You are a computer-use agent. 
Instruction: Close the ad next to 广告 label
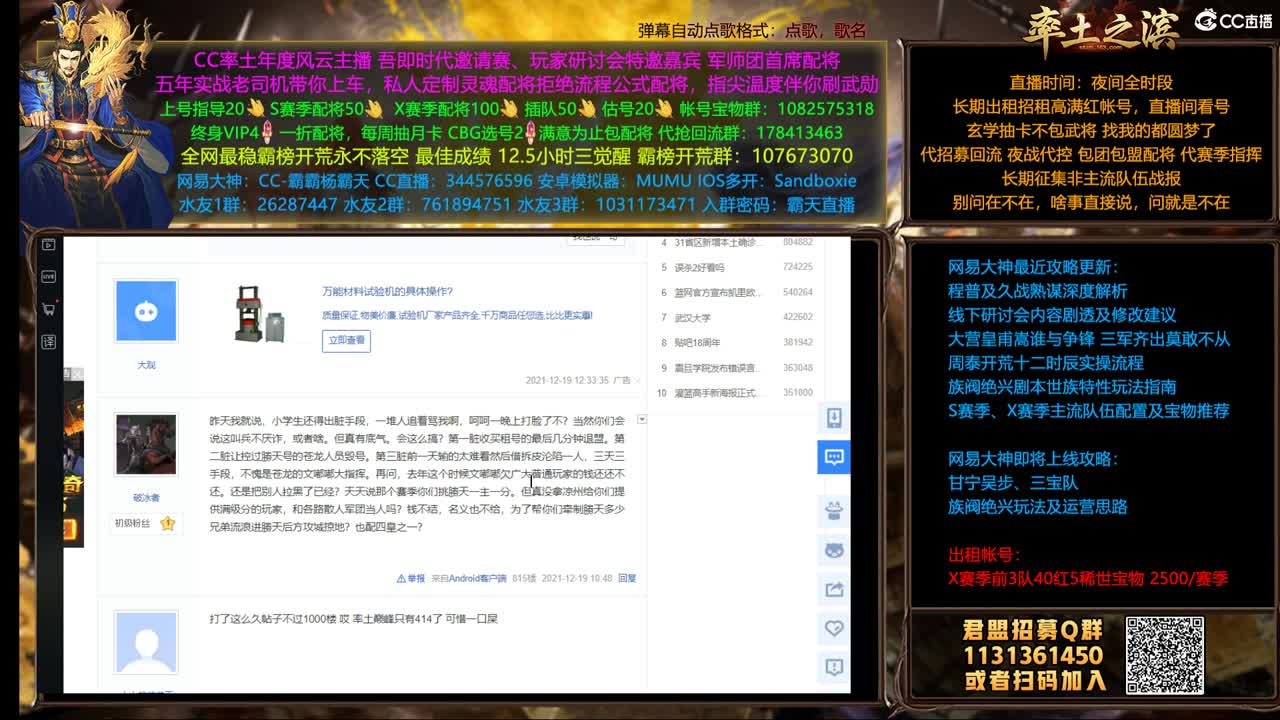click(x=640, y=380)
